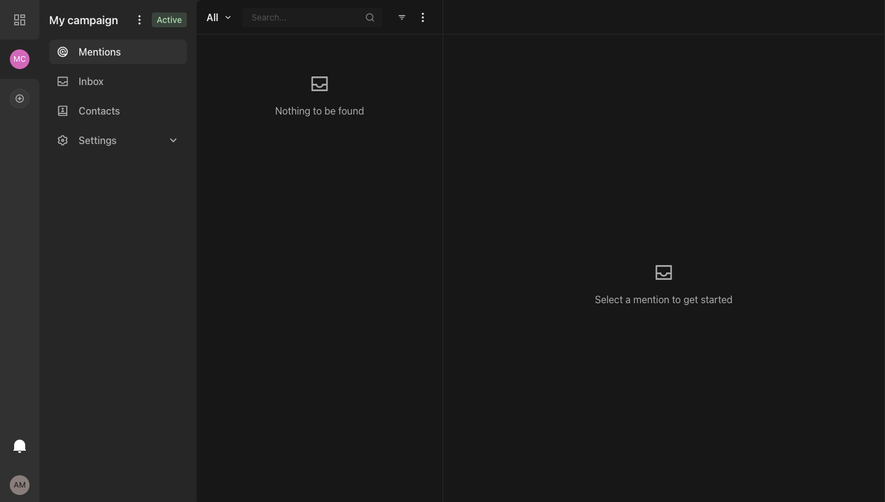Screen dimensions: 885x502
Task: Expand the Settings chevron
Action: 173,140
